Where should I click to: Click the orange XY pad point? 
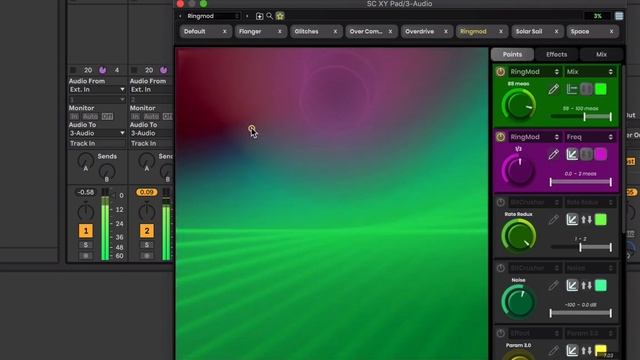(x=251, y=129)
